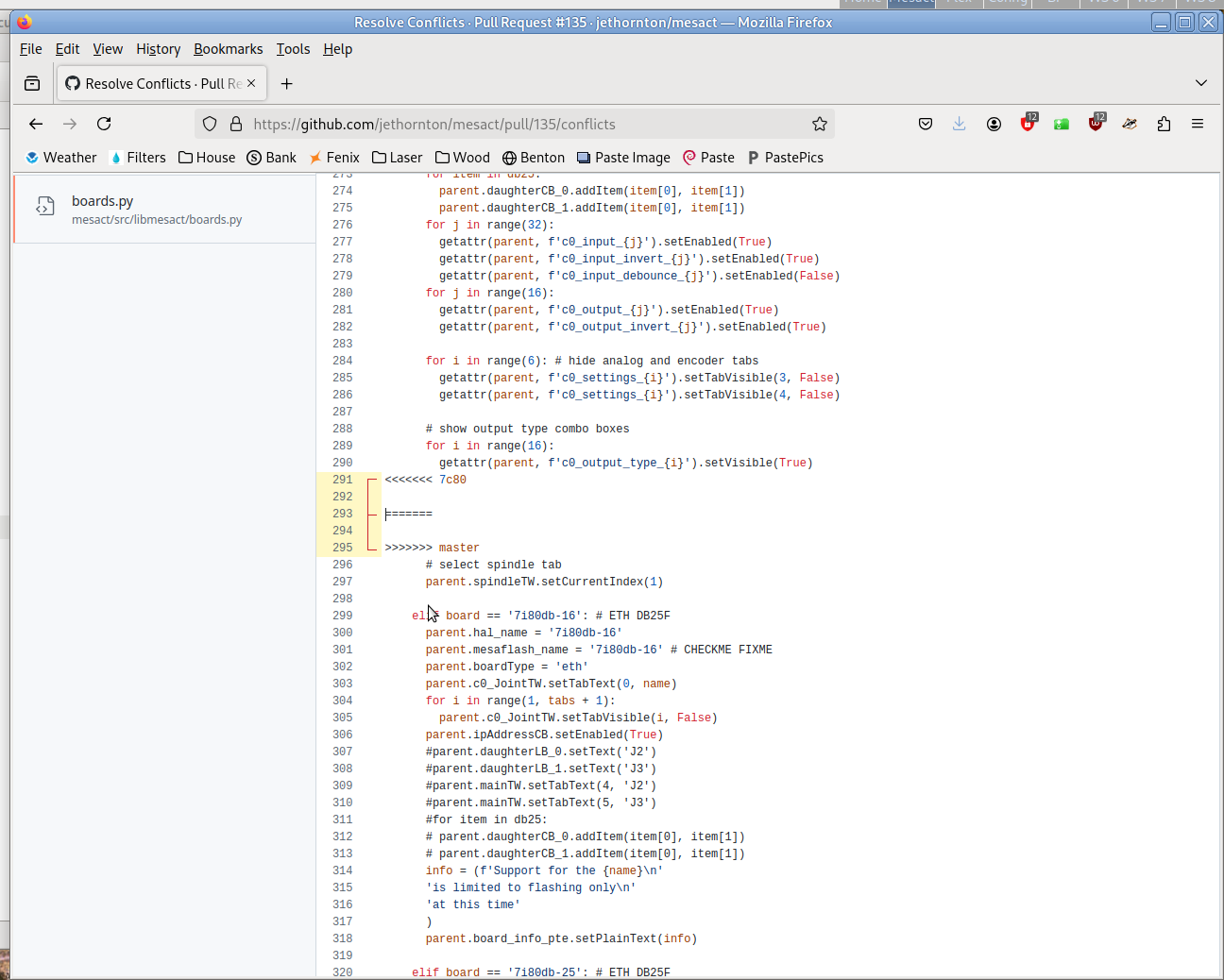
Task: Click the forward navigation arrow
Action: 70,124
